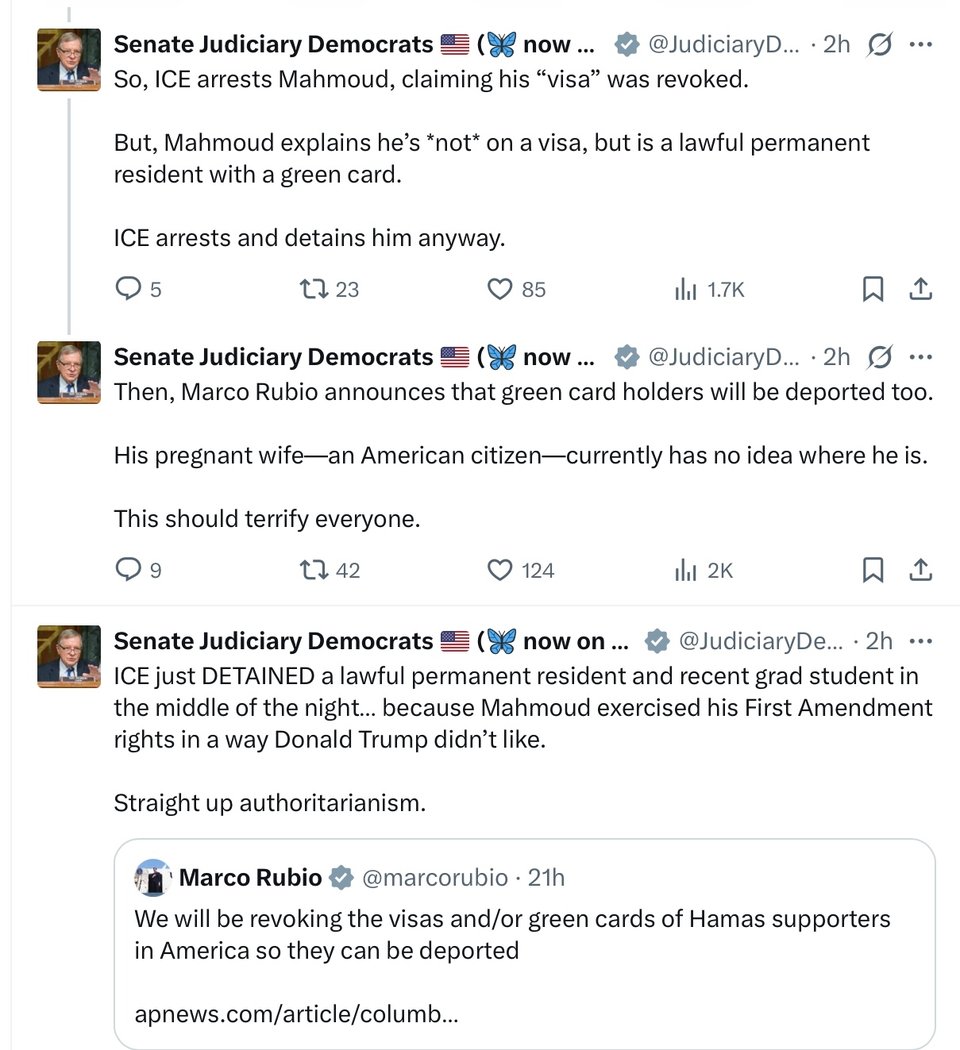Visit @marcorubio profile handle in quoted tweet
This screenshot has height=1050, width=960.
tap(433, 878)
